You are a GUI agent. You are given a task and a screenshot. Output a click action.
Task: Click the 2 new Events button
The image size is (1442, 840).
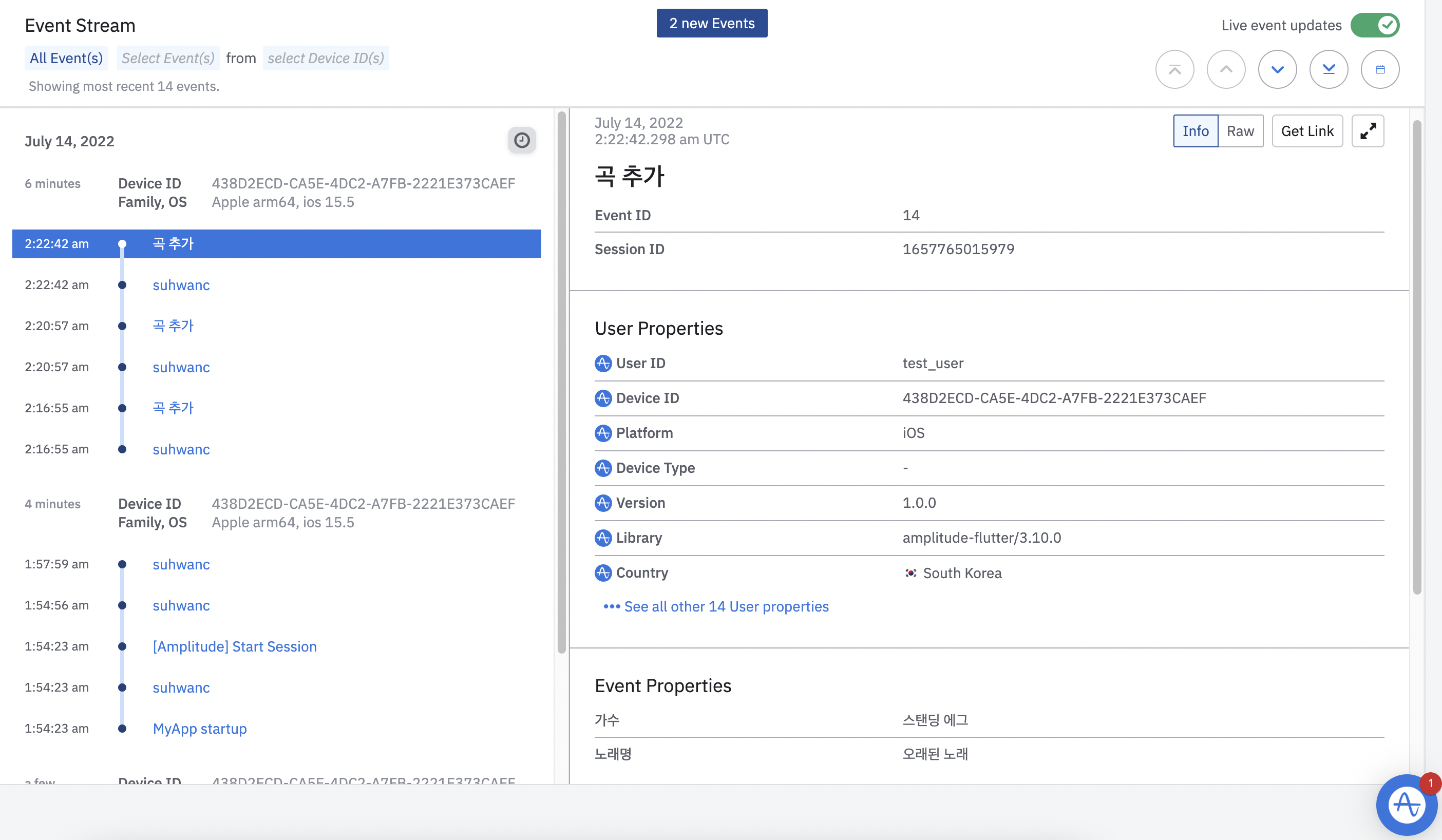click(711, 24)
